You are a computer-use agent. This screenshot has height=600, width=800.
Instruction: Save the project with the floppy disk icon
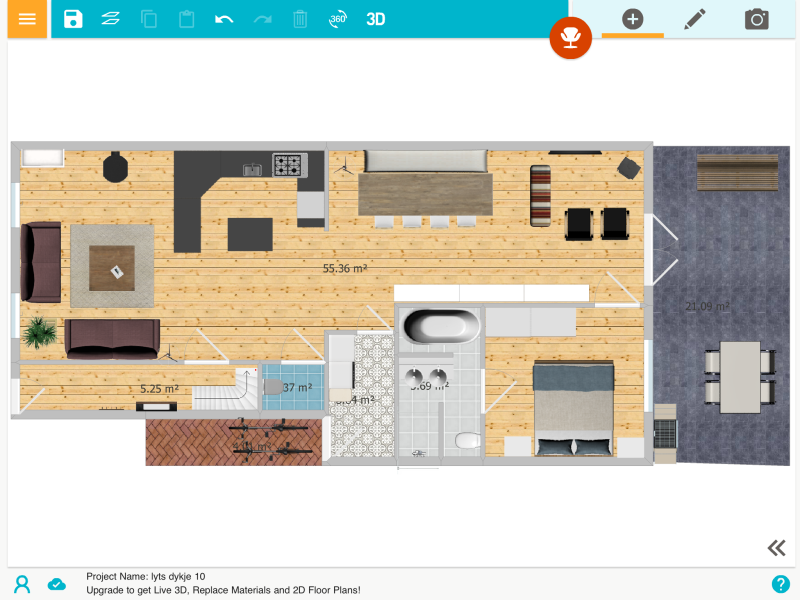pos(73,19)
